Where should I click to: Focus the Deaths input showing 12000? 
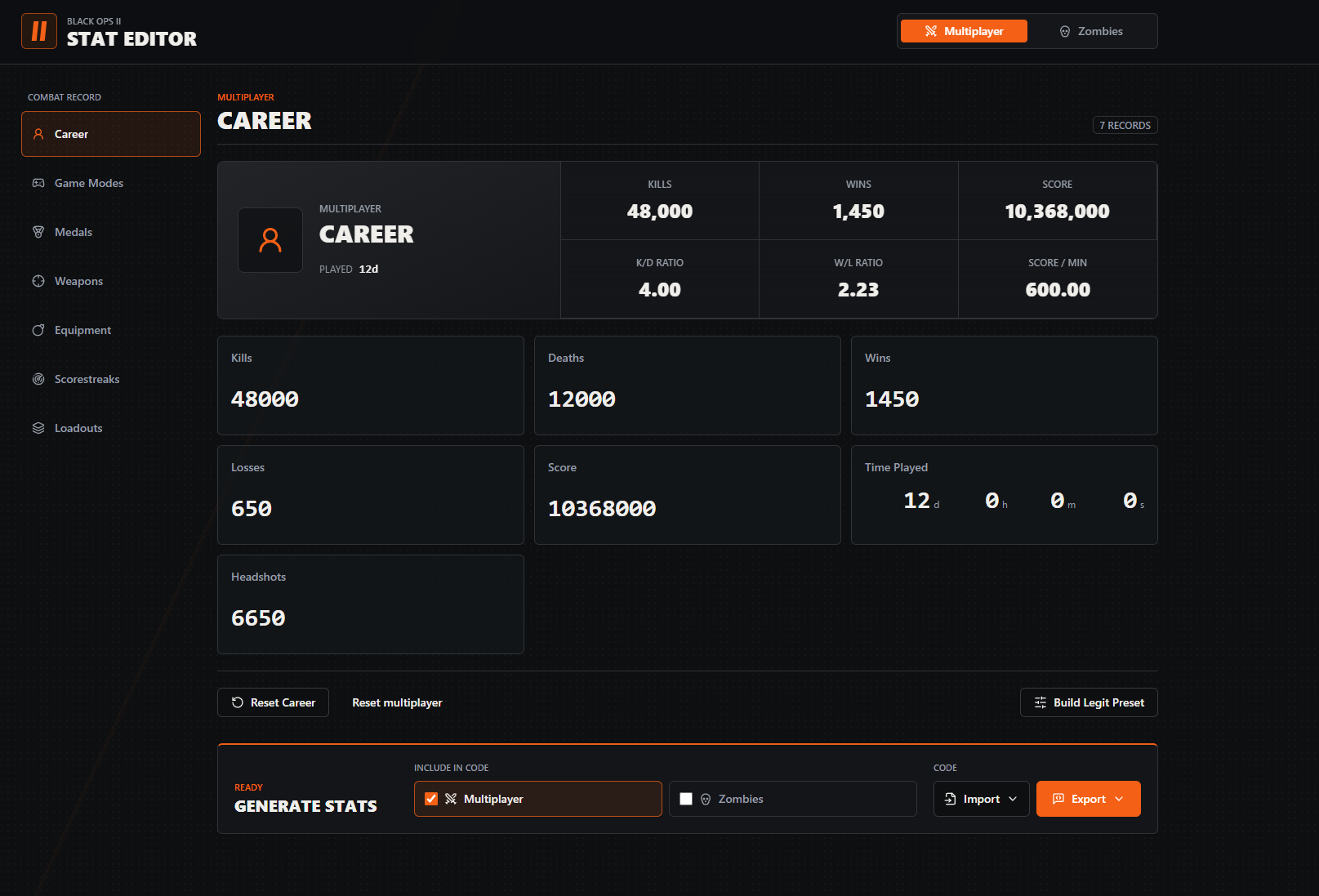688,399
